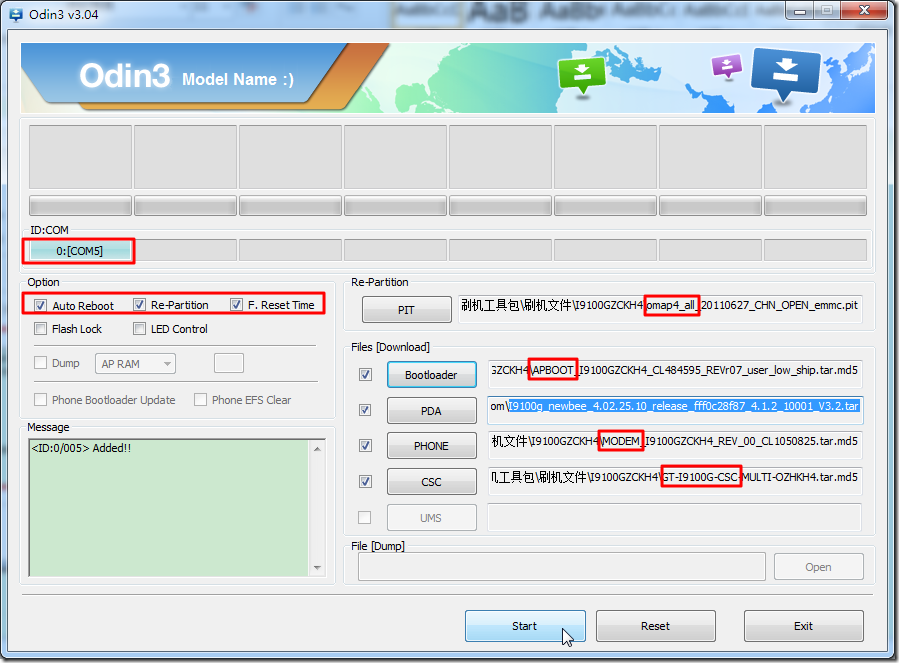This screenshot has width=899, height=663.
Task: Open the AP RAM dropdown
Action: pyautogui.click(x=135, y=364)
